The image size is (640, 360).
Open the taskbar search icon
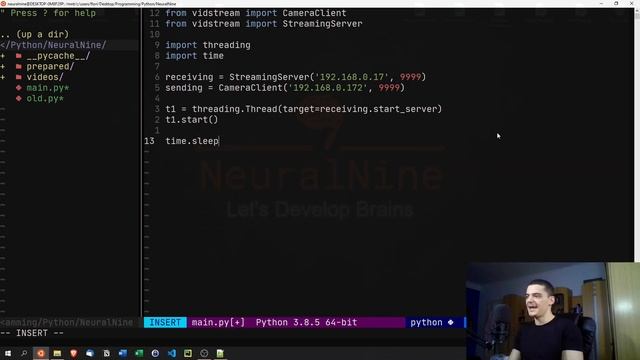[24, 353]
